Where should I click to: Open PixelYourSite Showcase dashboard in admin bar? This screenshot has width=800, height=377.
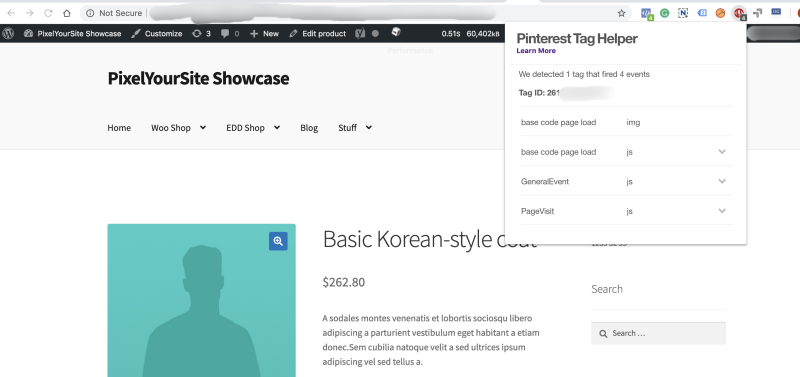click(x=72, y=34)
